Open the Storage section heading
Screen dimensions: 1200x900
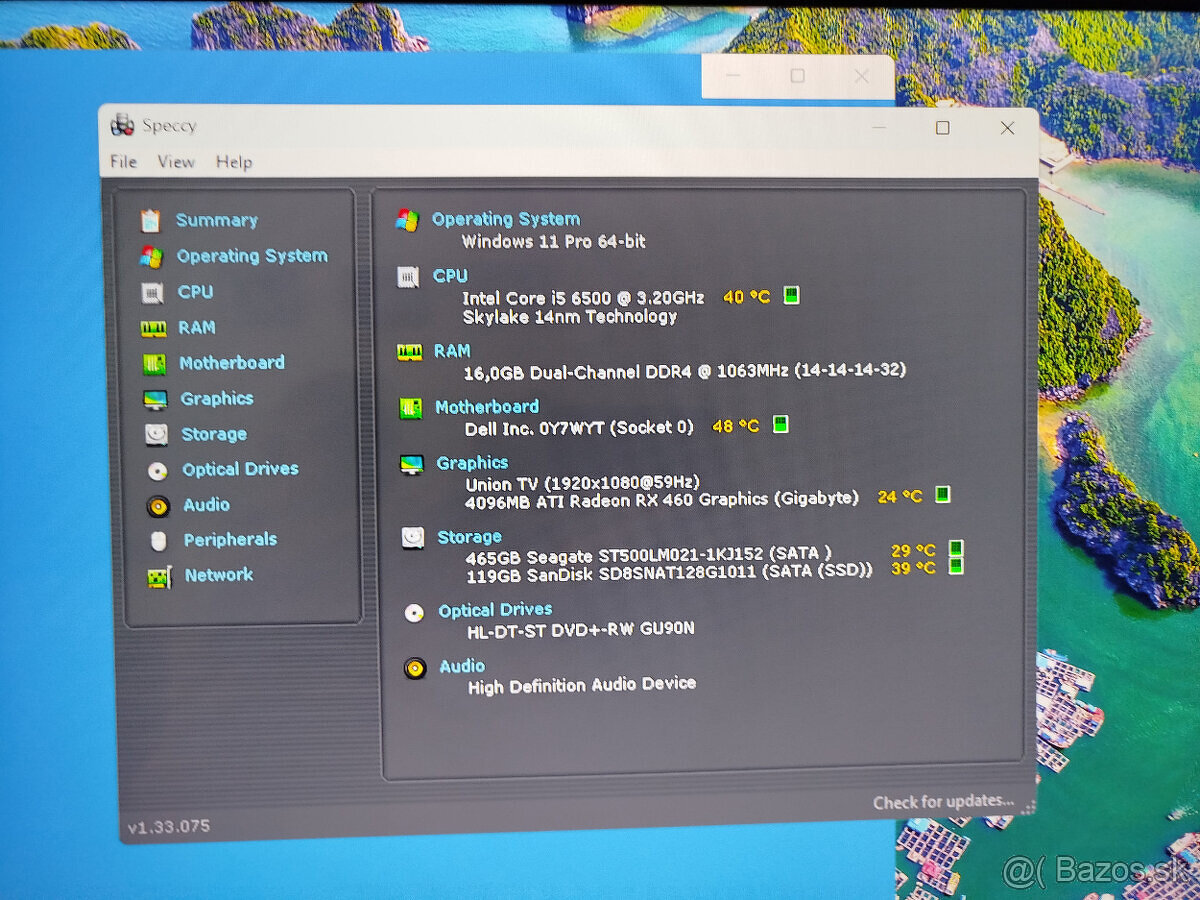click(469, 537)
